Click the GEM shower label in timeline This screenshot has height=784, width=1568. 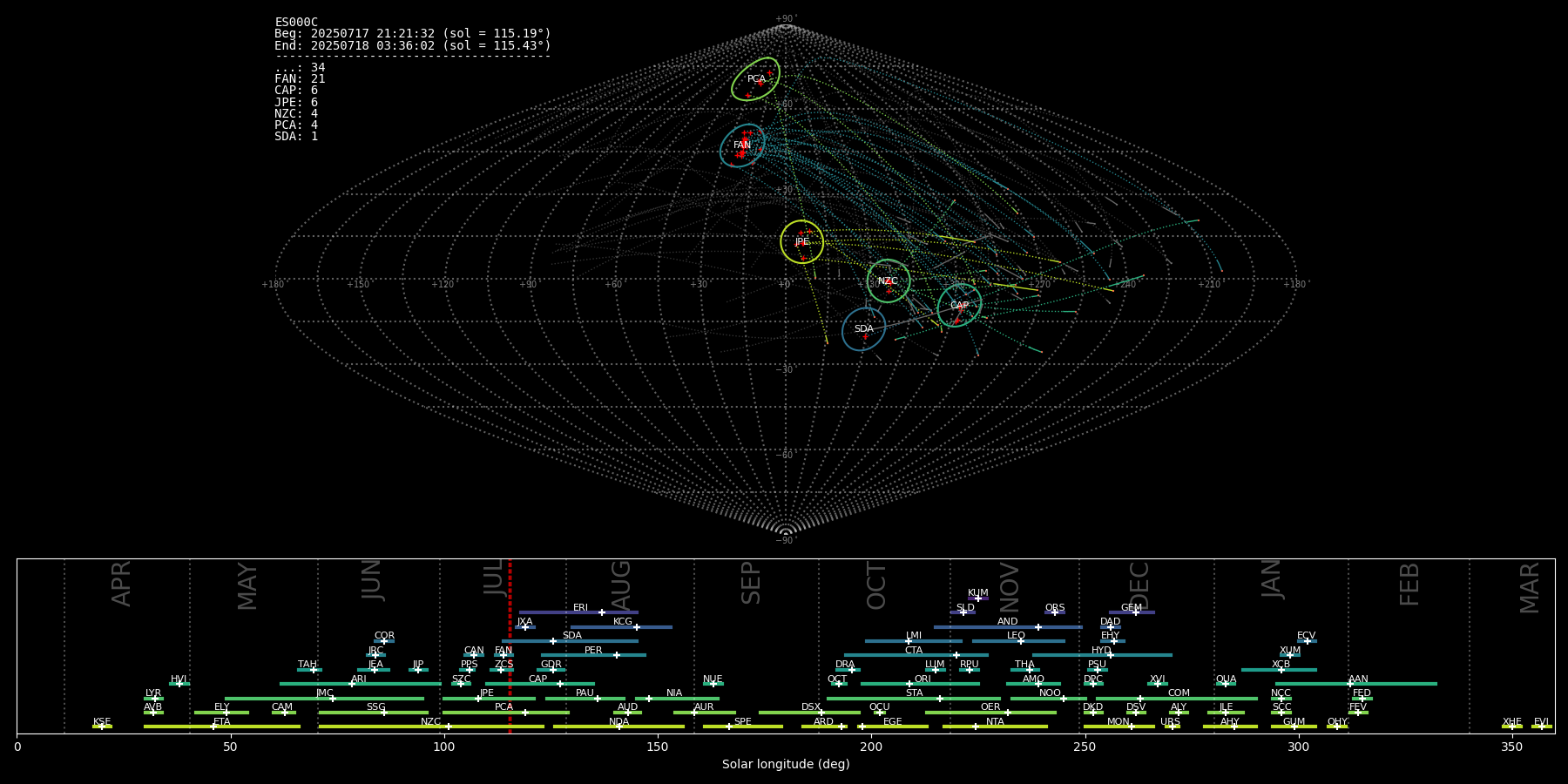click(x=1132, y=608)
